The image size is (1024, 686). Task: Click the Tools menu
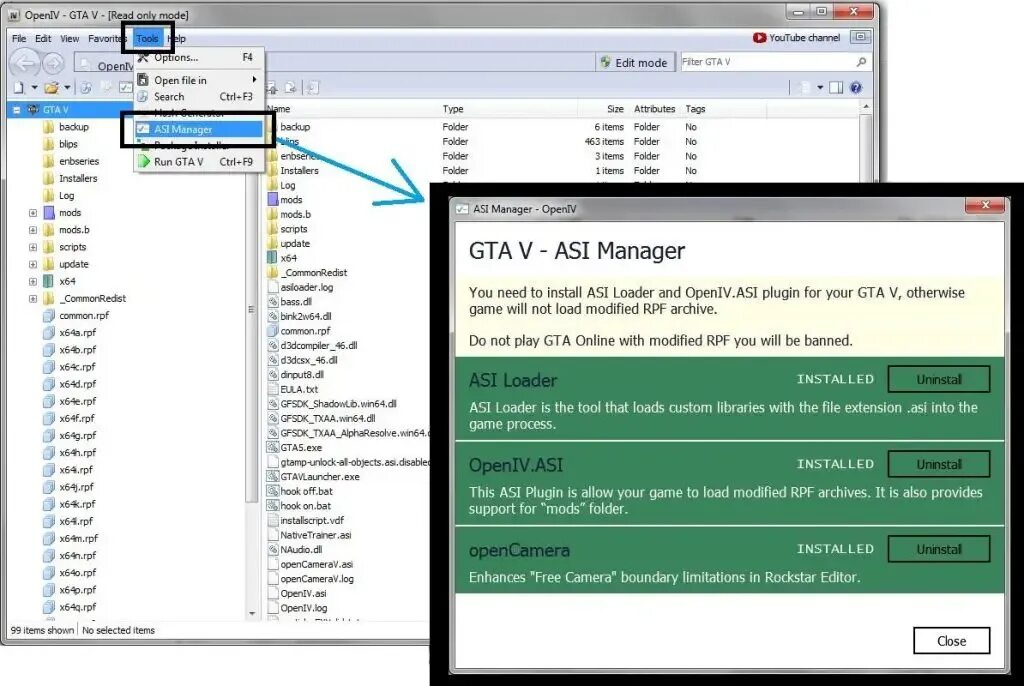point(147,39)
